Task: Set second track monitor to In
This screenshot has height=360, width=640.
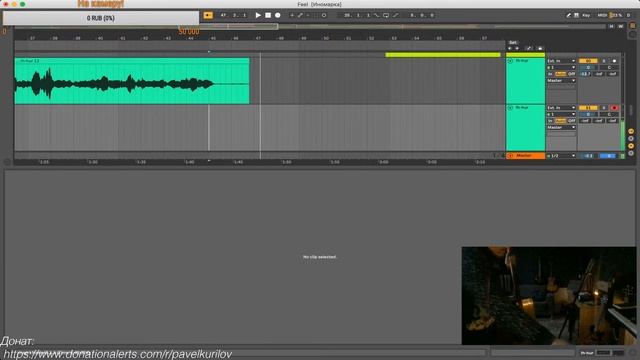Action: tap(550, 121)
